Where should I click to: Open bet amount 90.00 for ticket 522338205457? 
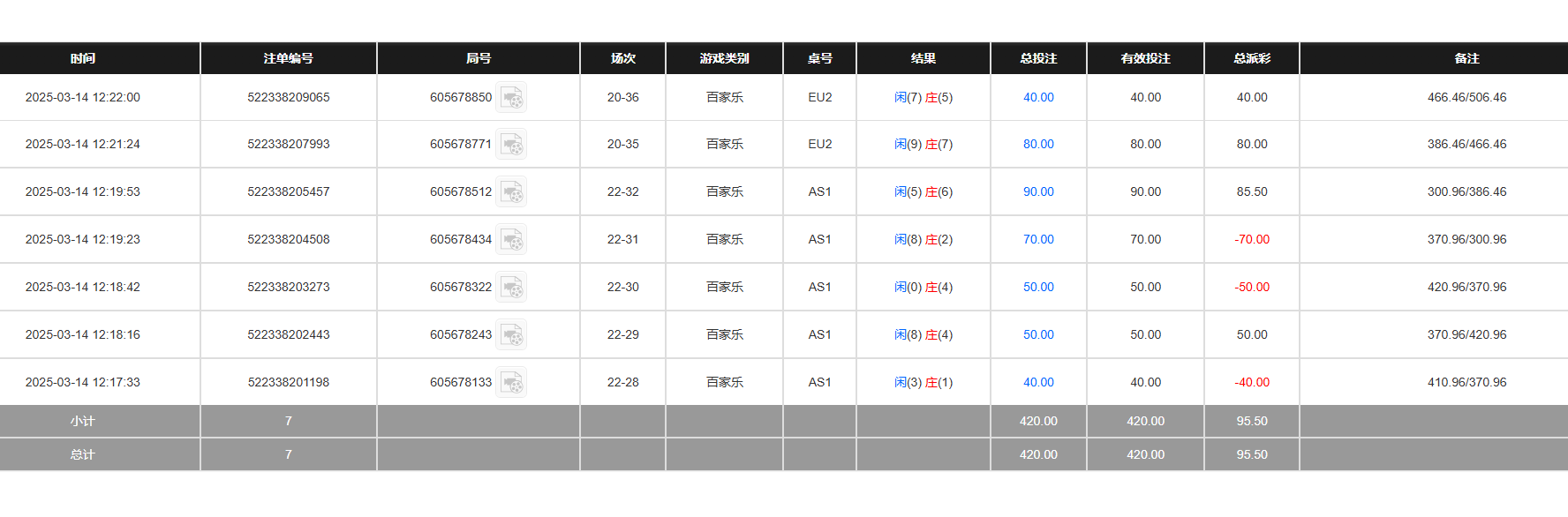click(x=1038, y=191)
